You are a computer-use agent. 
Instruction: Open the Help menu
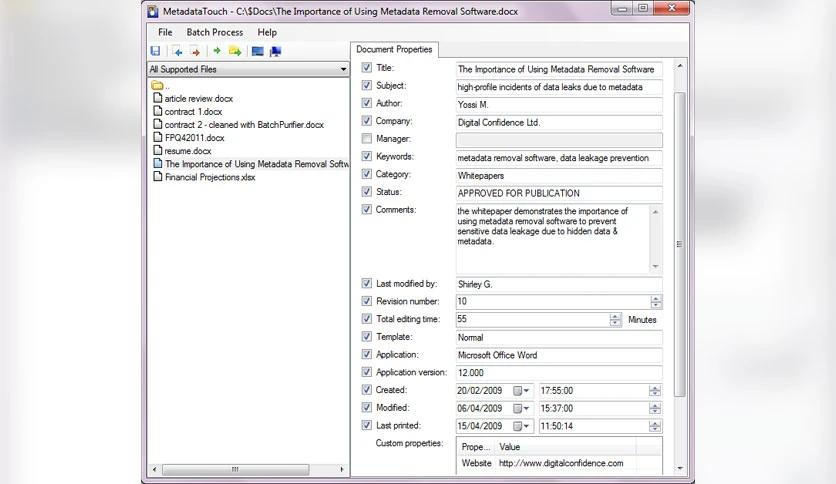[267, 32]
